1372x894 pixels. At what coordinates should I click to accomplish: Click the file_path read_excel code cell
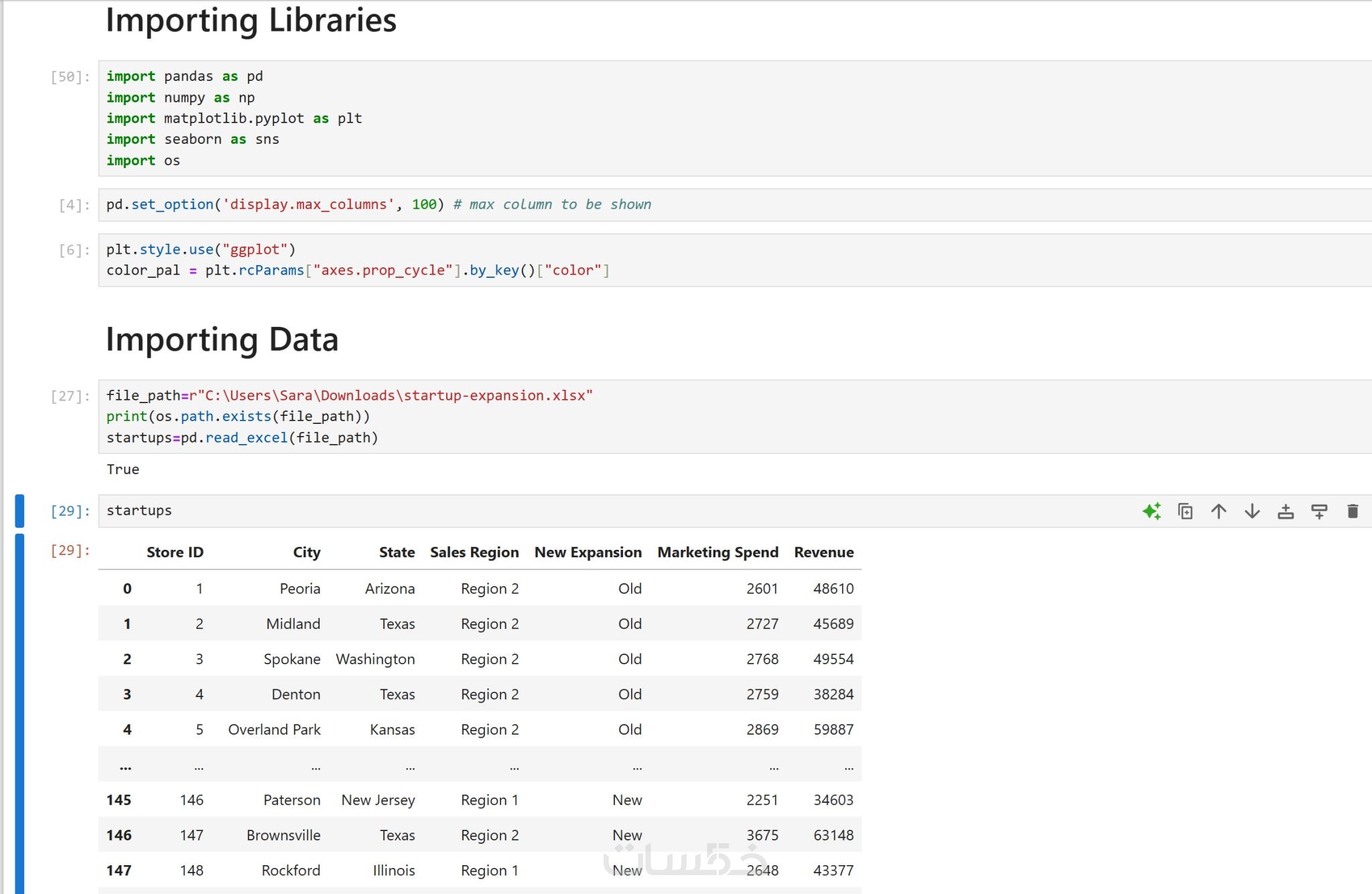[737, 417]
